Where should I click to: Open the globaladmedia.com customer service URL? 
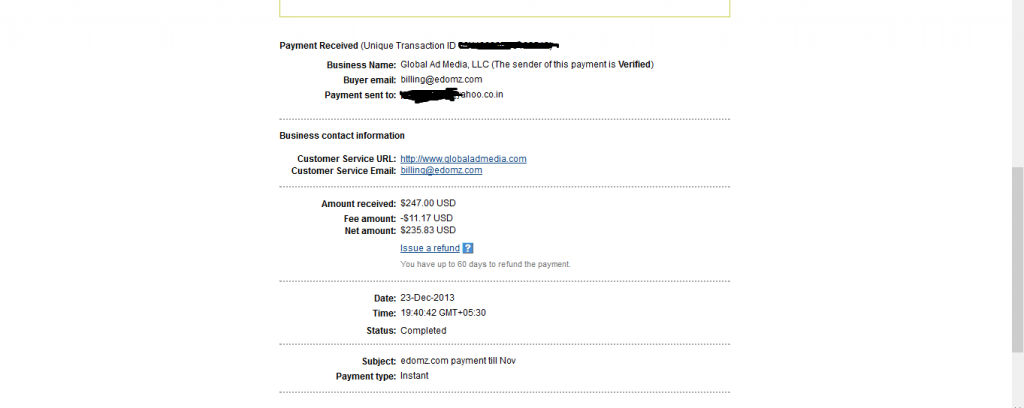(x=463, y=159)
